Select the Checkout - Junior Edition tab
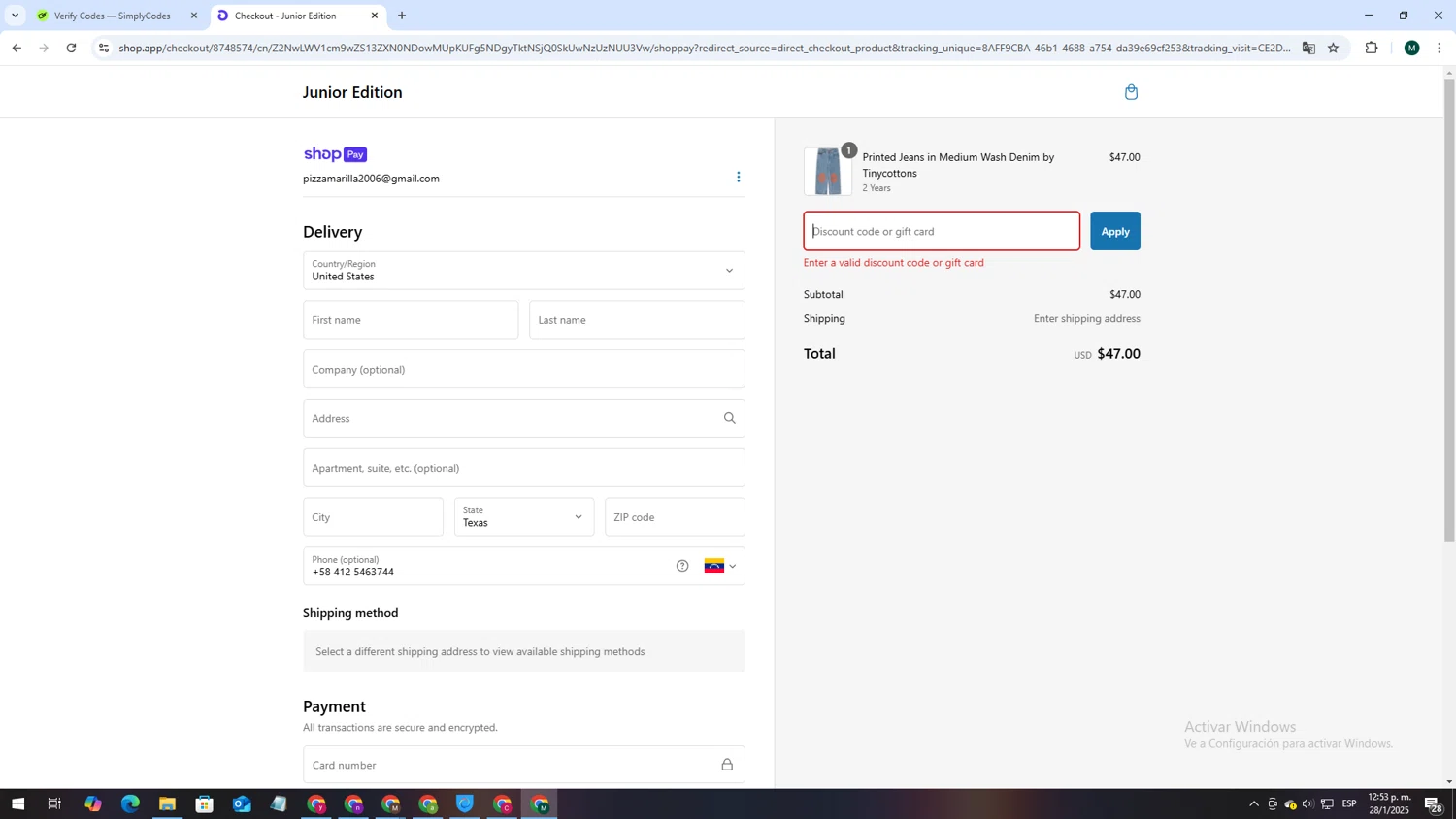 click(x=297, y=16)
